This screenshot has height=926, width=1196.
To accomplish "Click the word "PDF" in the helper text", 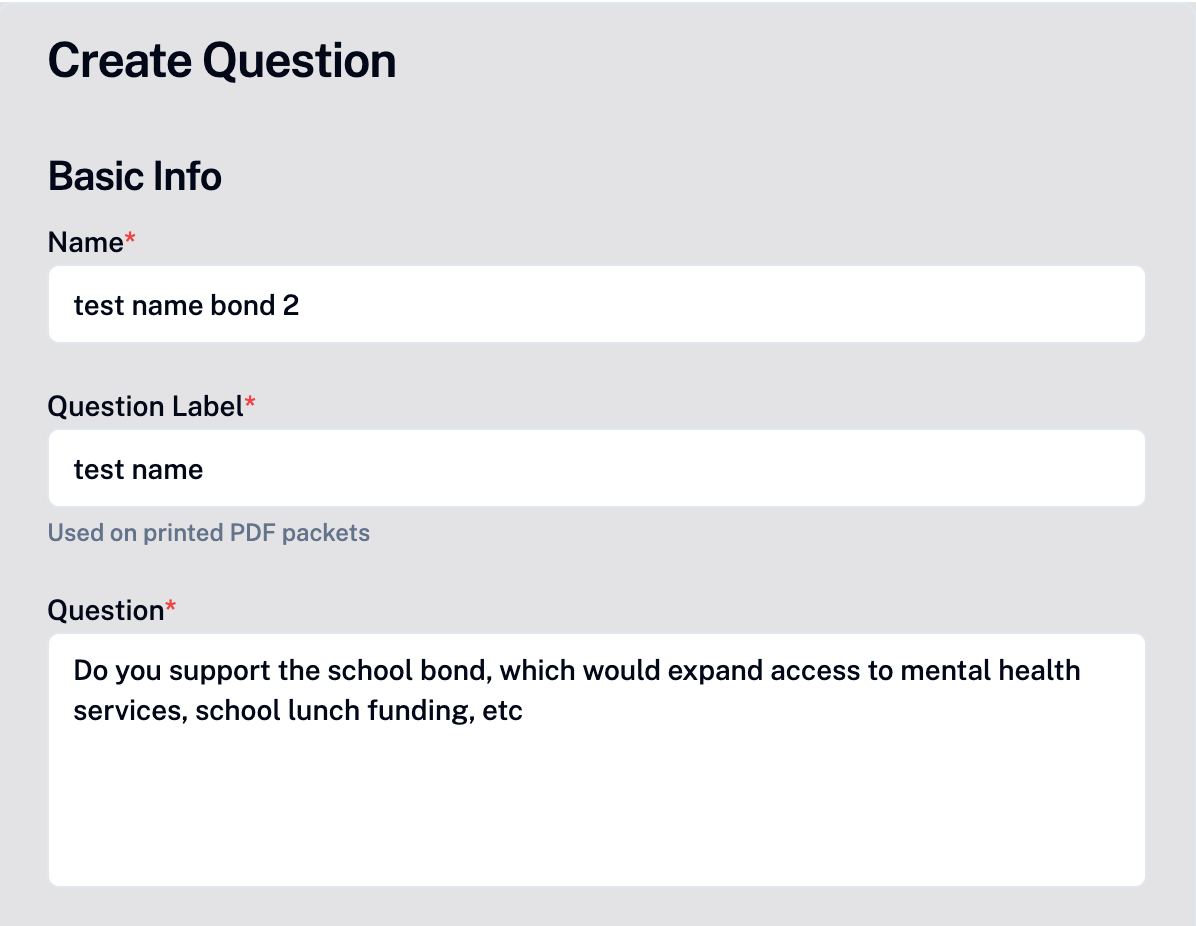I will tap(252, 532).
